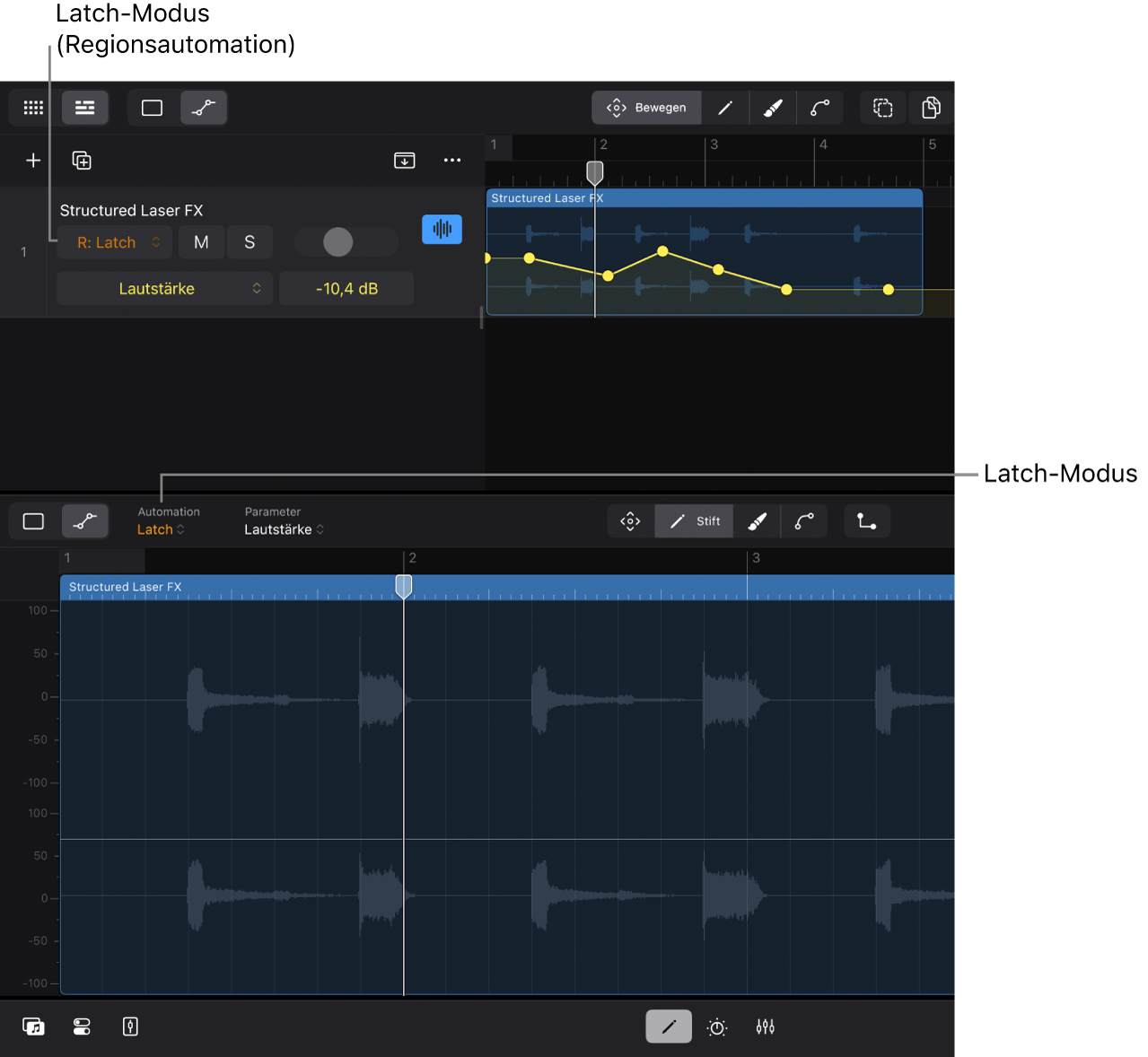Select the move tool in editor toolbar

click(x=631, y=521)
